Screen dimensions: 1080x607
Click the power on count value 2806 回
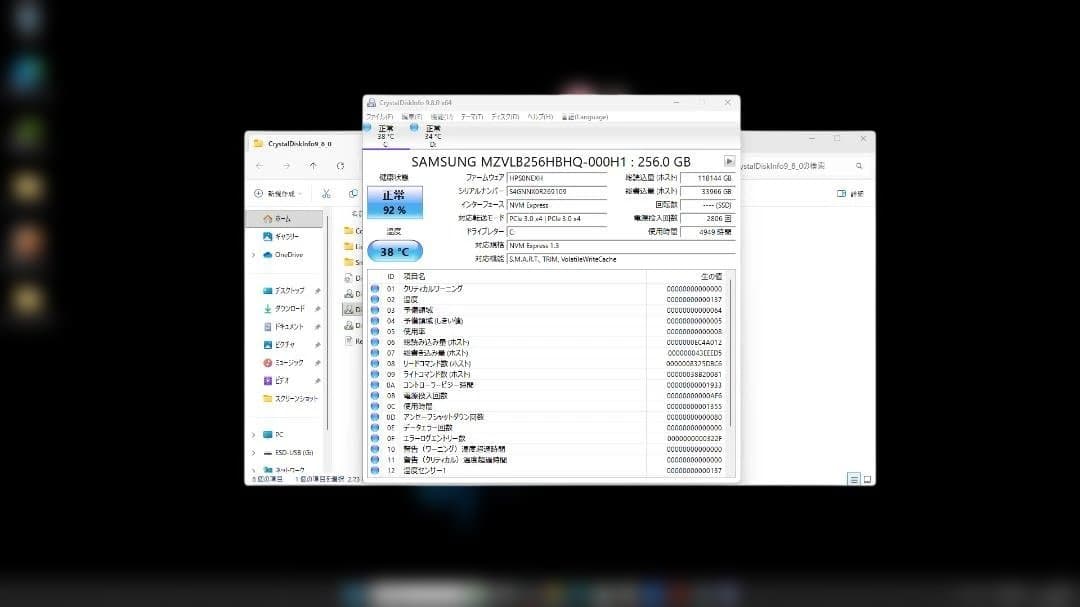pos(707,218)
